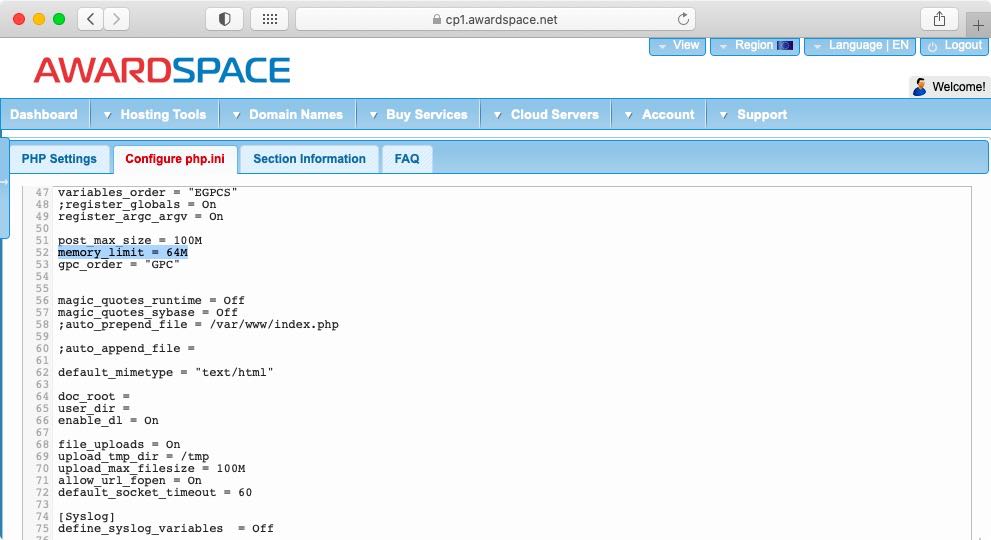
Task: Click the AwardSpace logo
Action: [x=162, y=70]
